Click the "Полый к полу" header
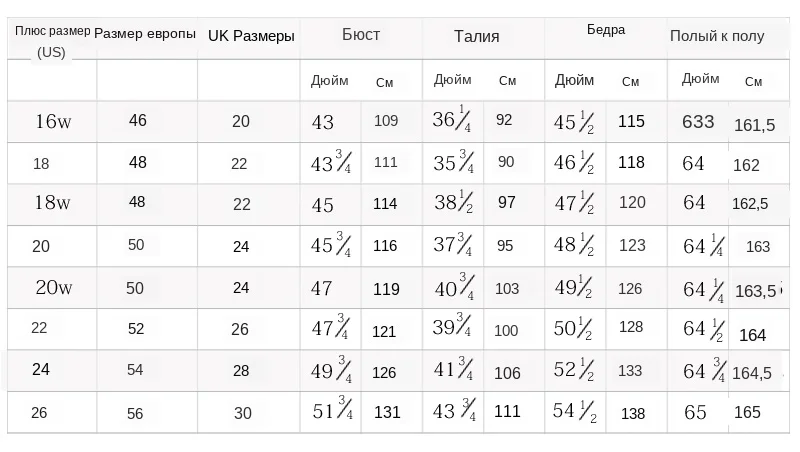The width and height of the screenshot is (800, 452). [717, 36]
